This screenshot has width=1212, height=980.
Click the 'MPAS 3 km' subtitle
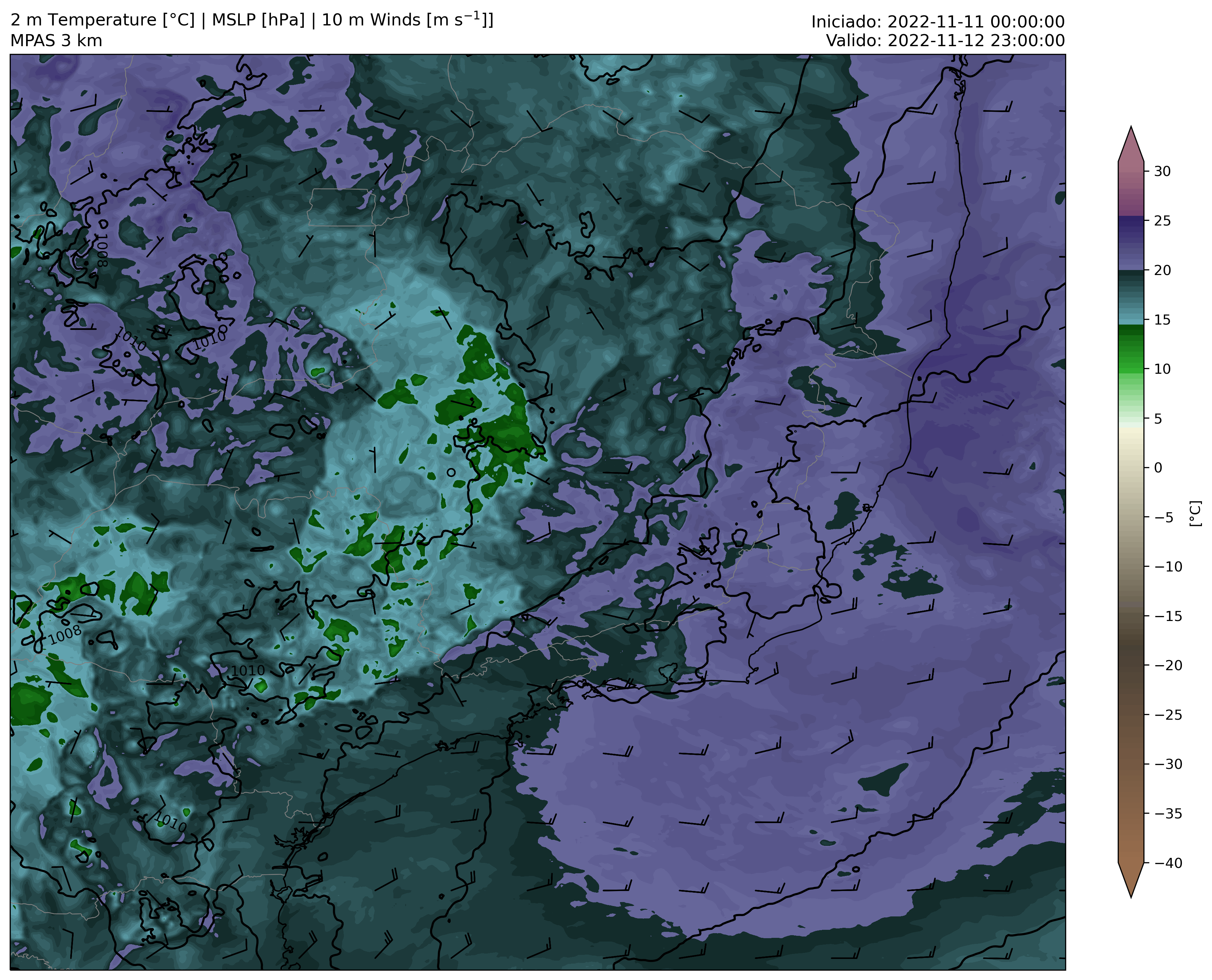click(57, 40)
